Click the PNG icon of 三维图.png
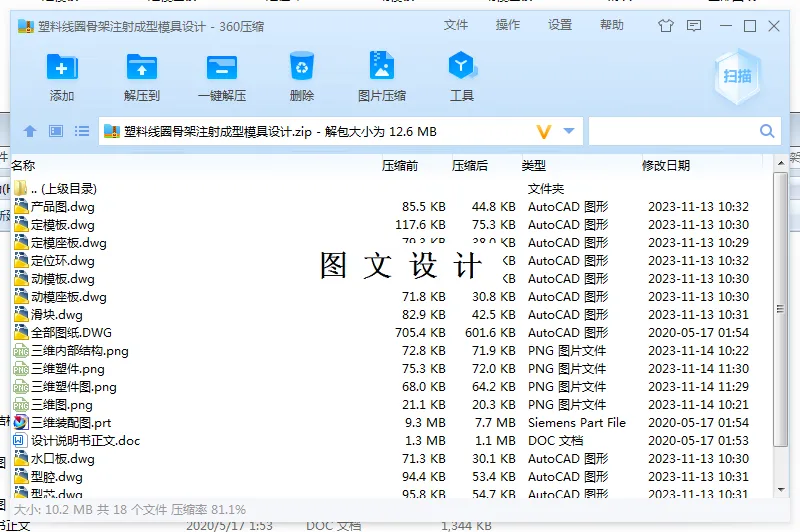This screenshot has height=532, width=800. tap(21, 404)
